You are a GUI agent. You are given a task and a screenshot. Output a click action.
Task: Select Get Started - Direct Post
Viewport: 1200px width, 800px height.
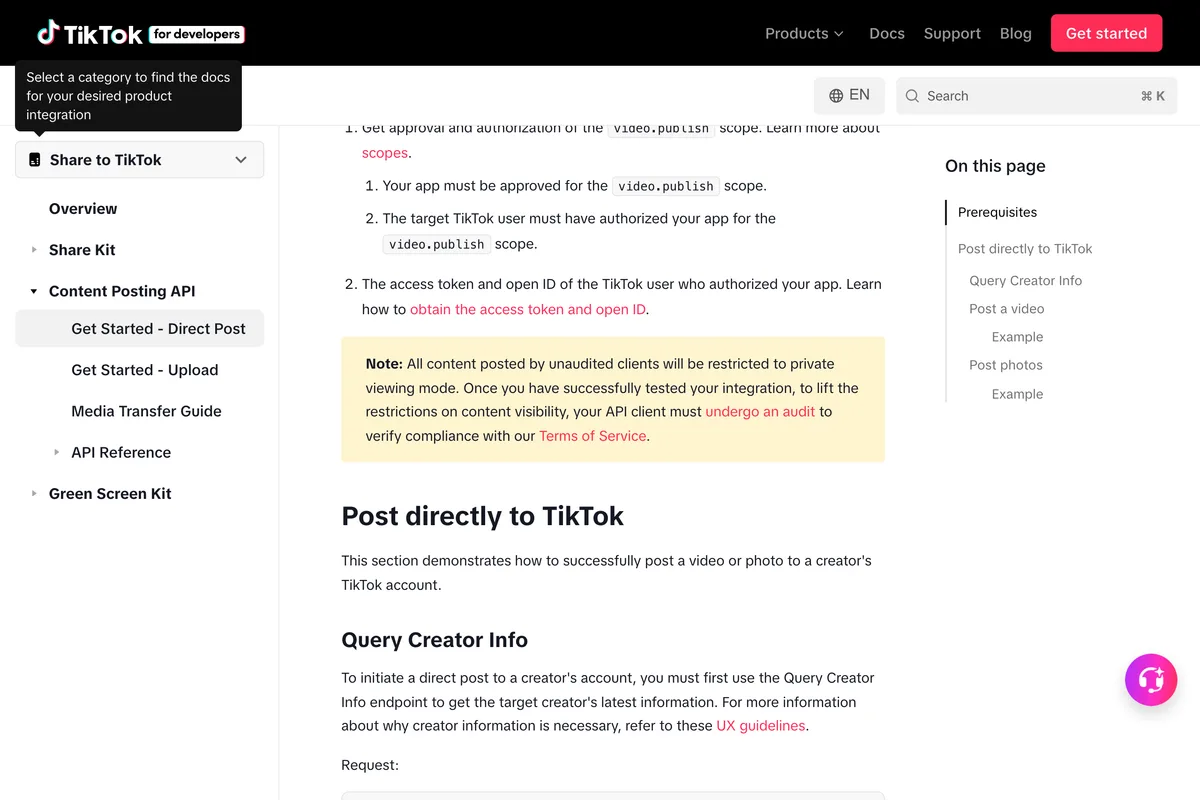click(x=140, y=328)
